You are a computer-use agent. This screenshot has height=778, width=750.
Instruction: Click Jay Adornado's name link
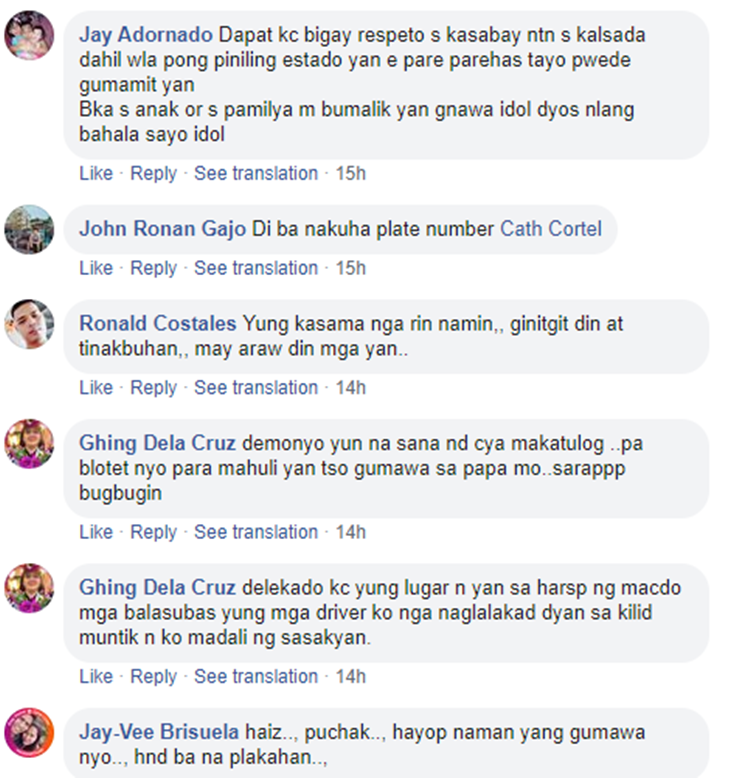pyautogui.click(x=146, y=35)
